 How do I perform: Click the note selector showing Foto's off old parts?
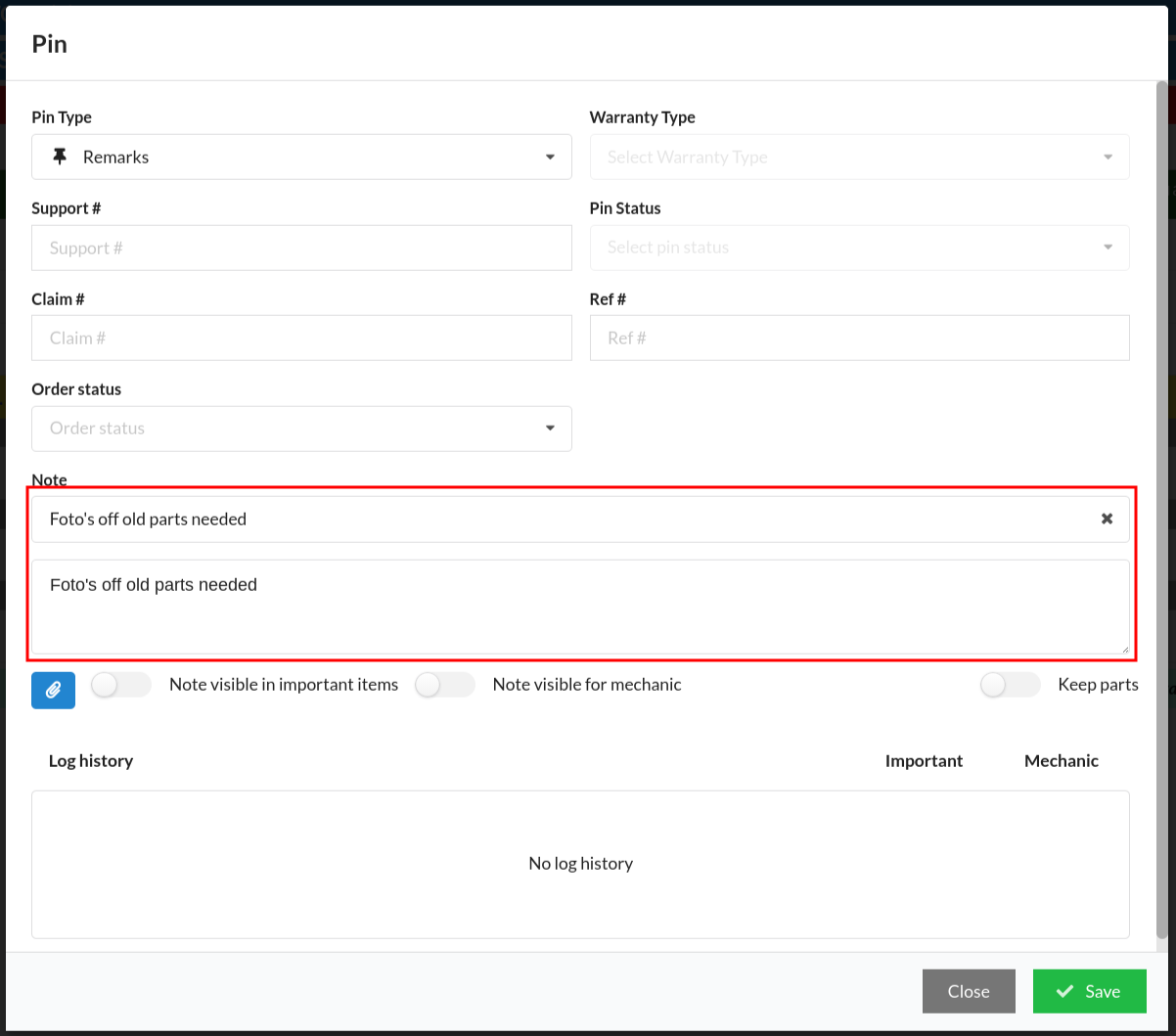pos(567,518)
